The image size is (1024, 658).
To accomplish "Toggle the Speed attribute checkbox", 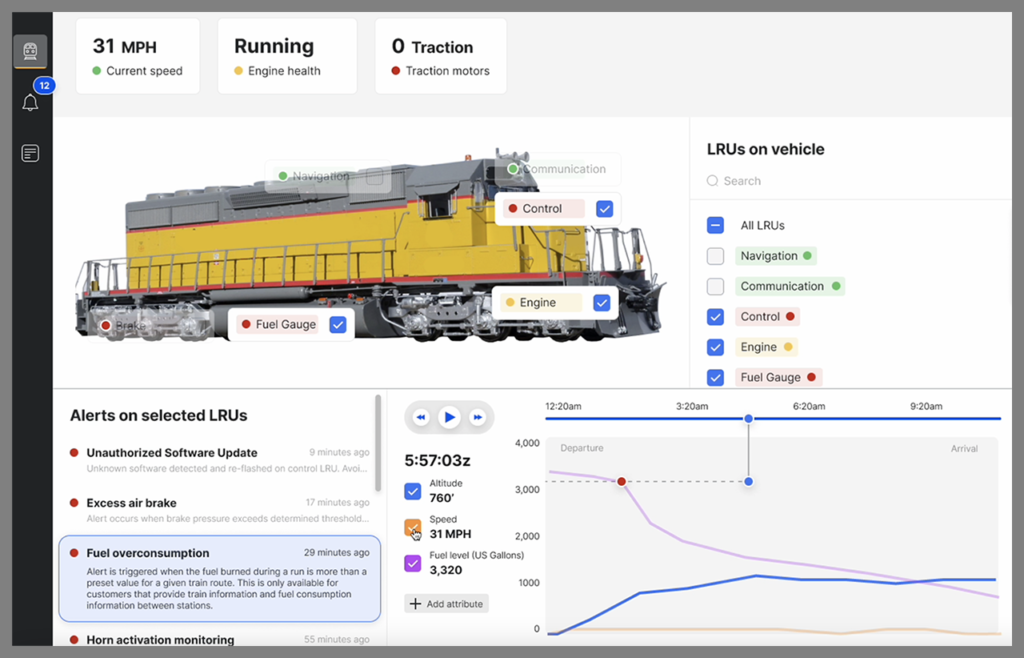I will (x=413, y=527).
